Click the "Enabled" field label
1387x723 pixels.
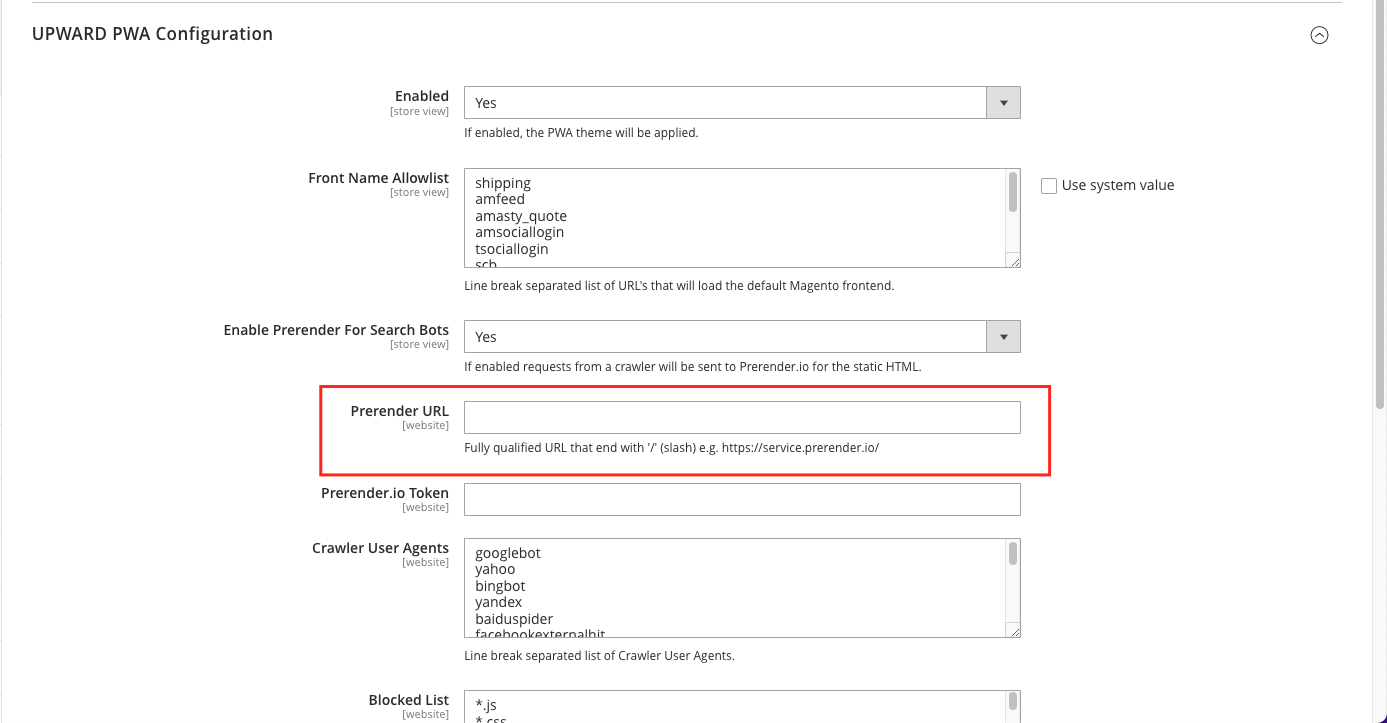[422, 96]
